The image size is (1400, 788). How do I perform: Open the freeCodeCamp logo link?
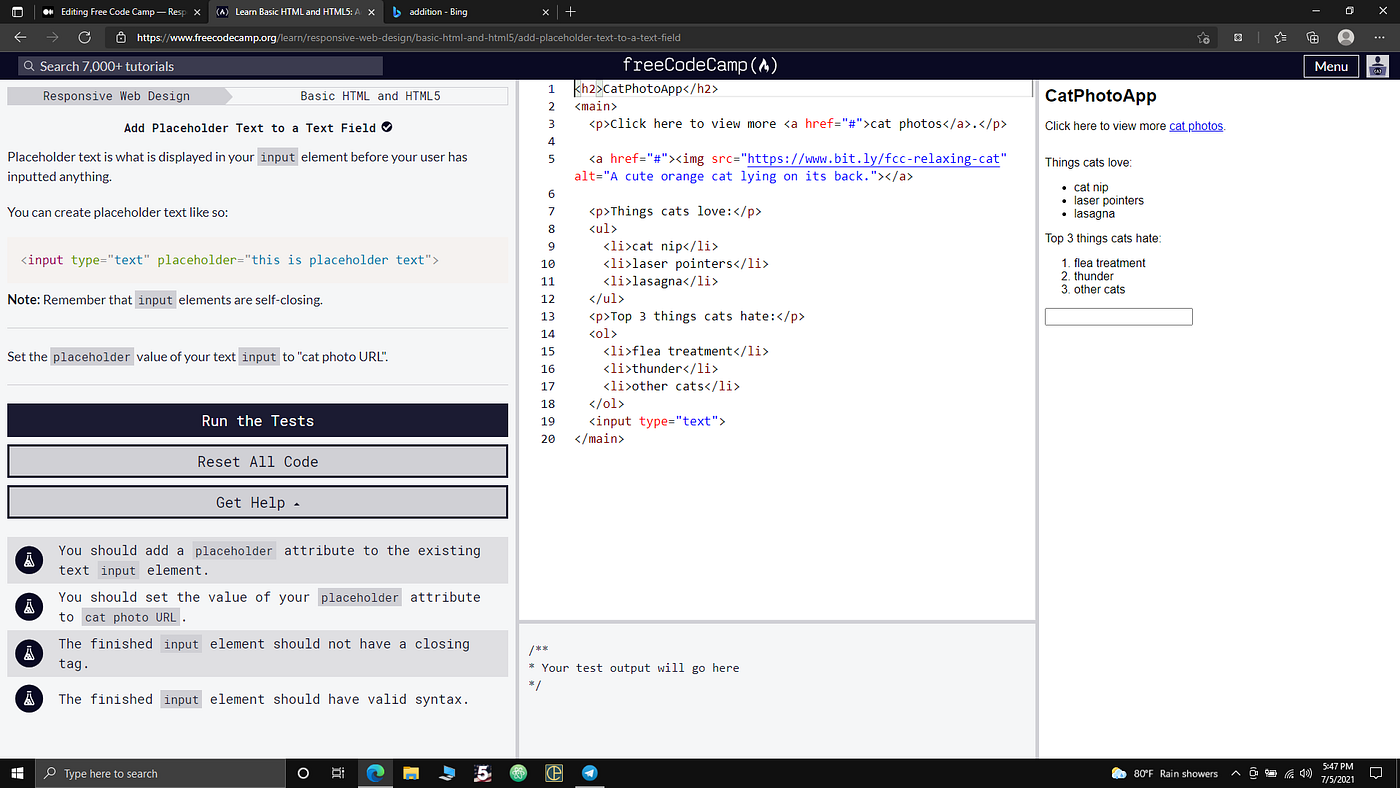[x=700, y=66]
